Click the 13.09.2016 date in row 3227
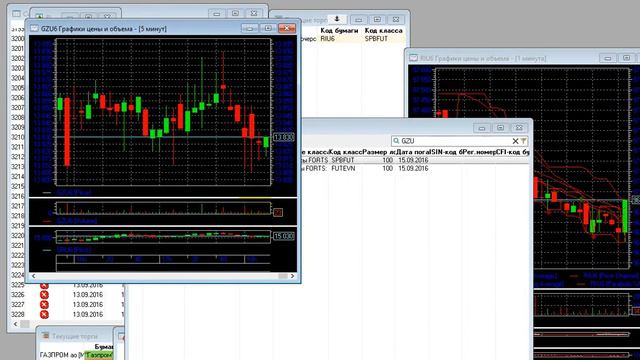 (x=88, y=304)
